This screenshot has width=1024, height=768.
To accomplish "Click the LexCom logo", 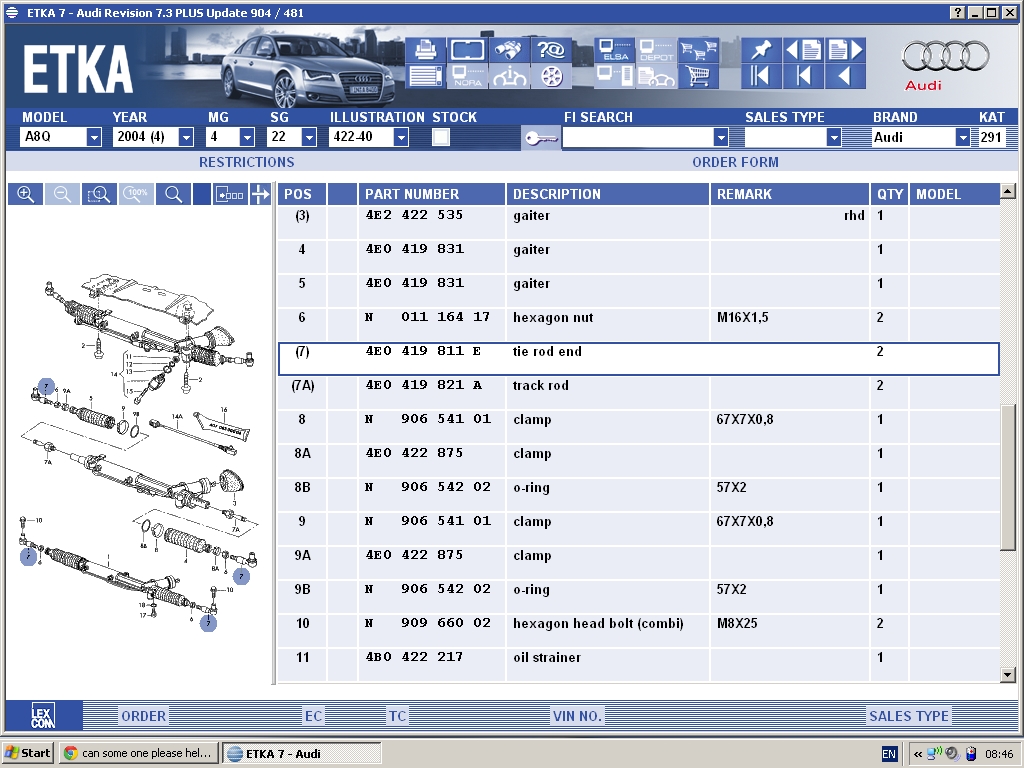I will tap(43, 716).
